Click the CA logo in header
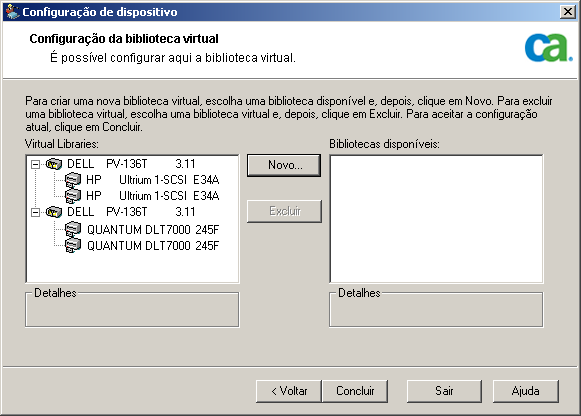The height and width of the screenshot is (416, 581). tap(548, 47)
